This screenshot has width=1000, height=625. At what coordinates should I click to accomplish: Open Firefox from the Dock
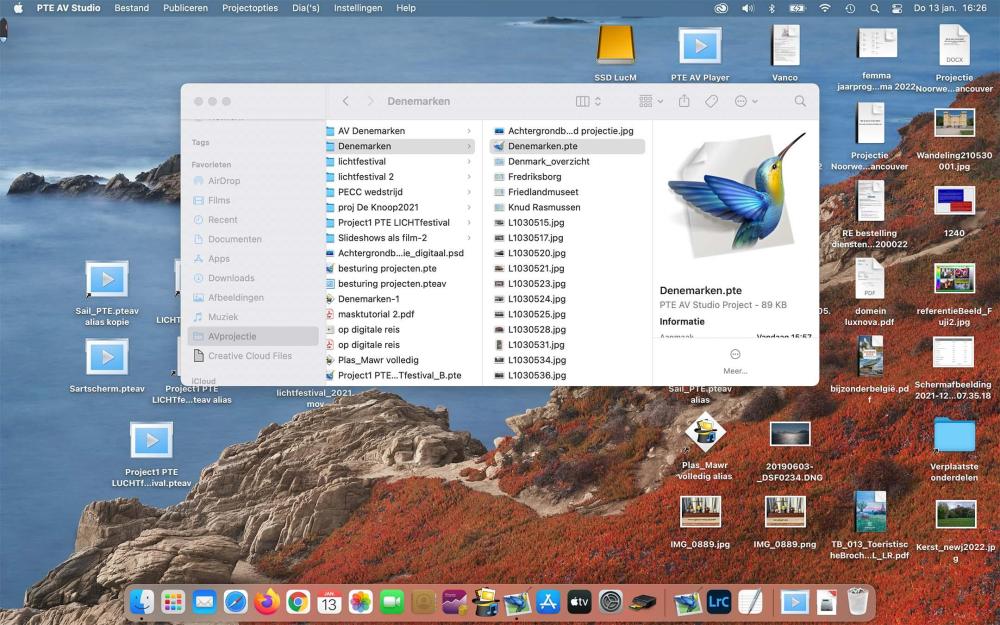coord(266,601)
